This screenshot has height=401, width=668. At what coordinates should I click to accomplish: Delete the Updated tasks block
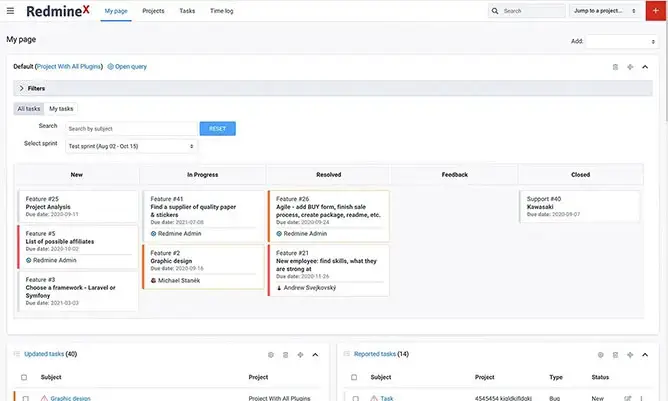(x=285, y=355)
